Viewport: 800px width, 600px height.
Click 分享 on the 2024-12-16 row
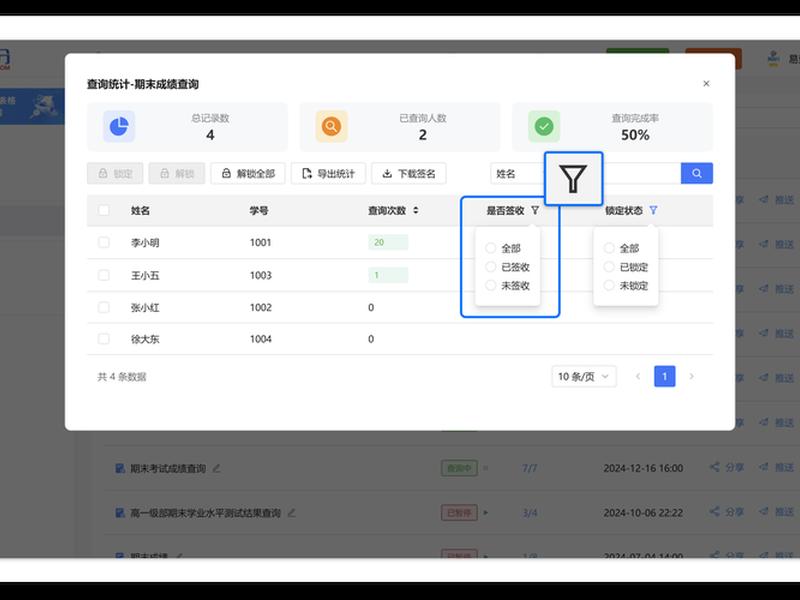[x=727, y=467]
